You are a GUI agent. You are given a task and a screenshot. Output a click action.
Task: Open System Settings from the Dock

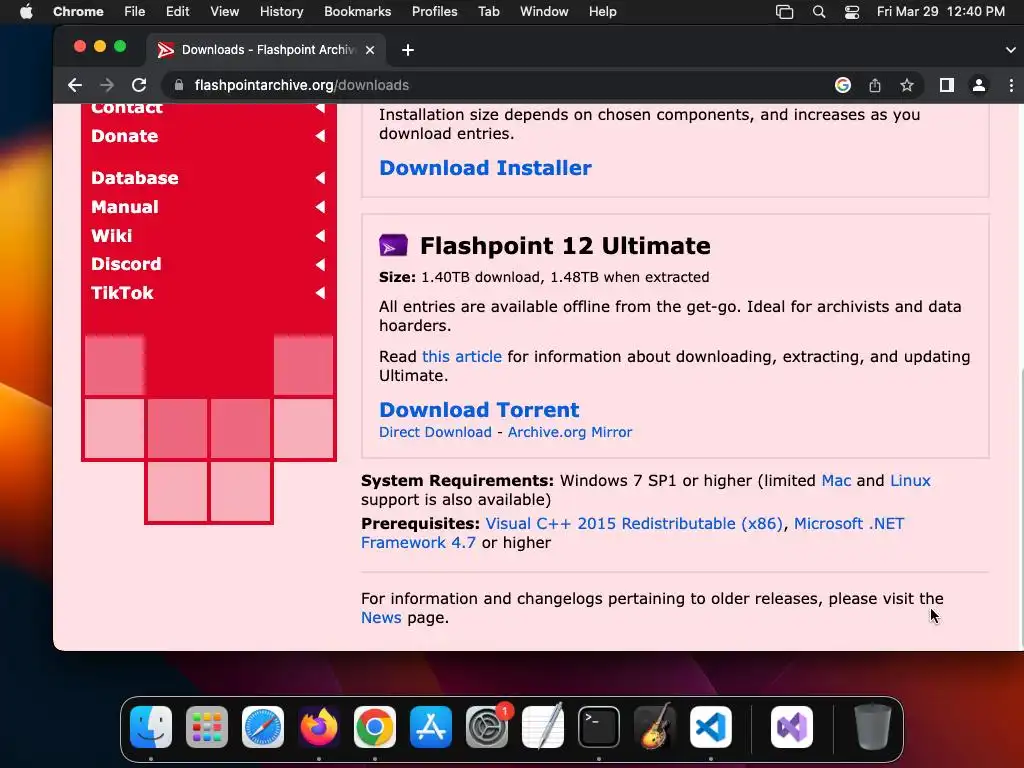tap(487, 727)
